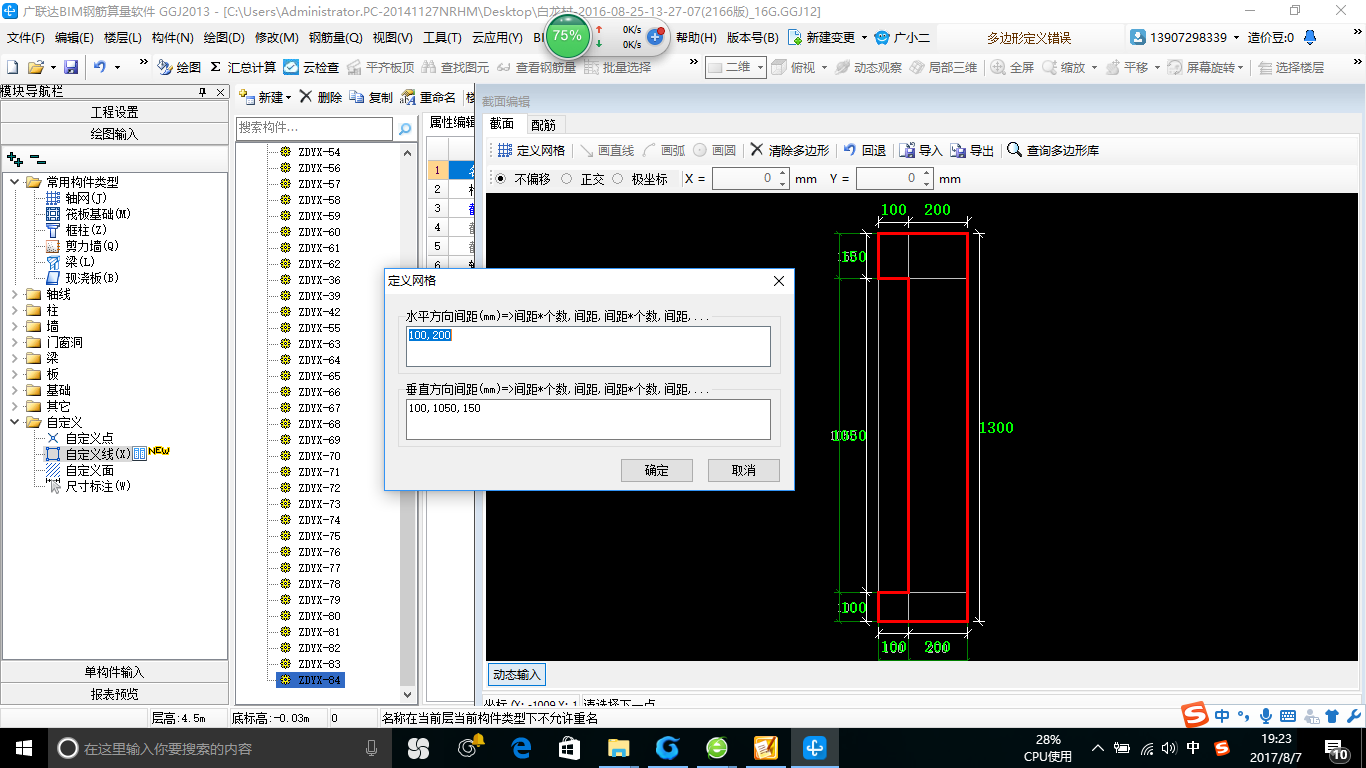1366x768 pixels.
Task: Click the 导出 export icon
Action: [958, 150]
